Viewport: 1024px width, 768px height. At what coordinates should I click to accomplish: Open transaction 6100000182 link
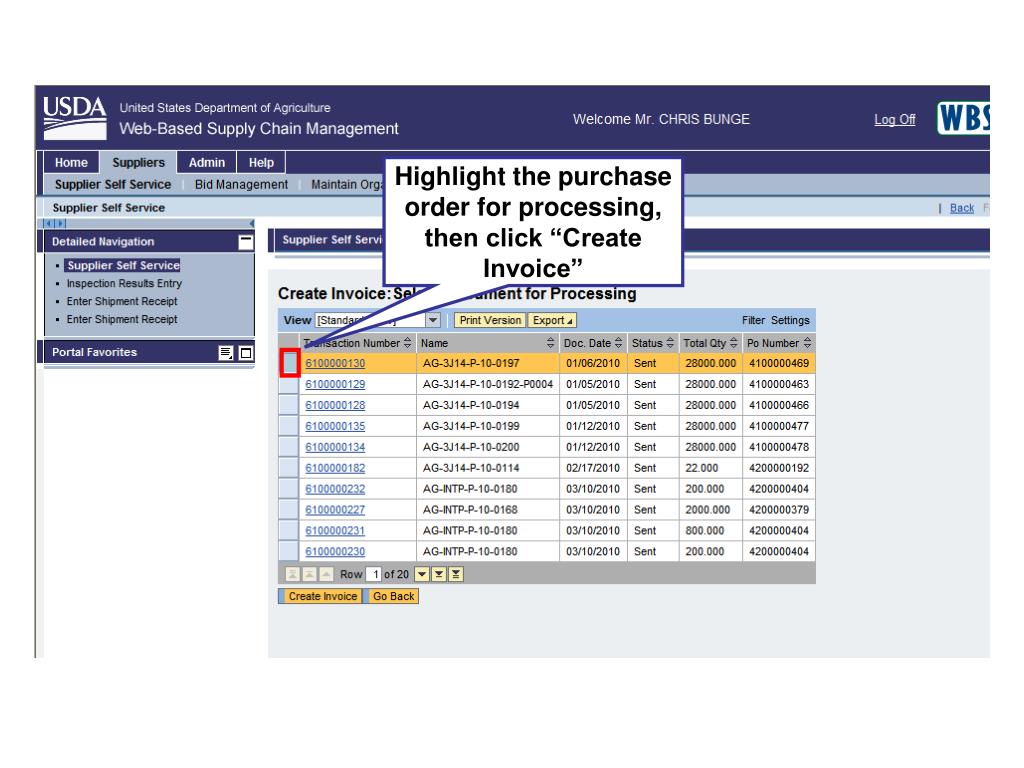(x=335, y=468)
